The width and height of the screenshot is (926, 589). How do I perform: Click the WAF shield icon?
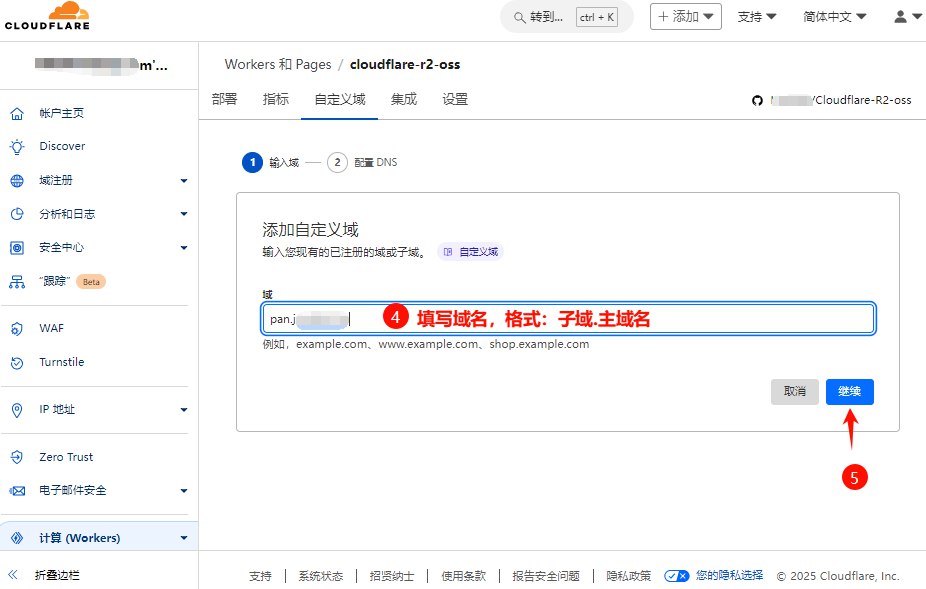tap(17, 328)
